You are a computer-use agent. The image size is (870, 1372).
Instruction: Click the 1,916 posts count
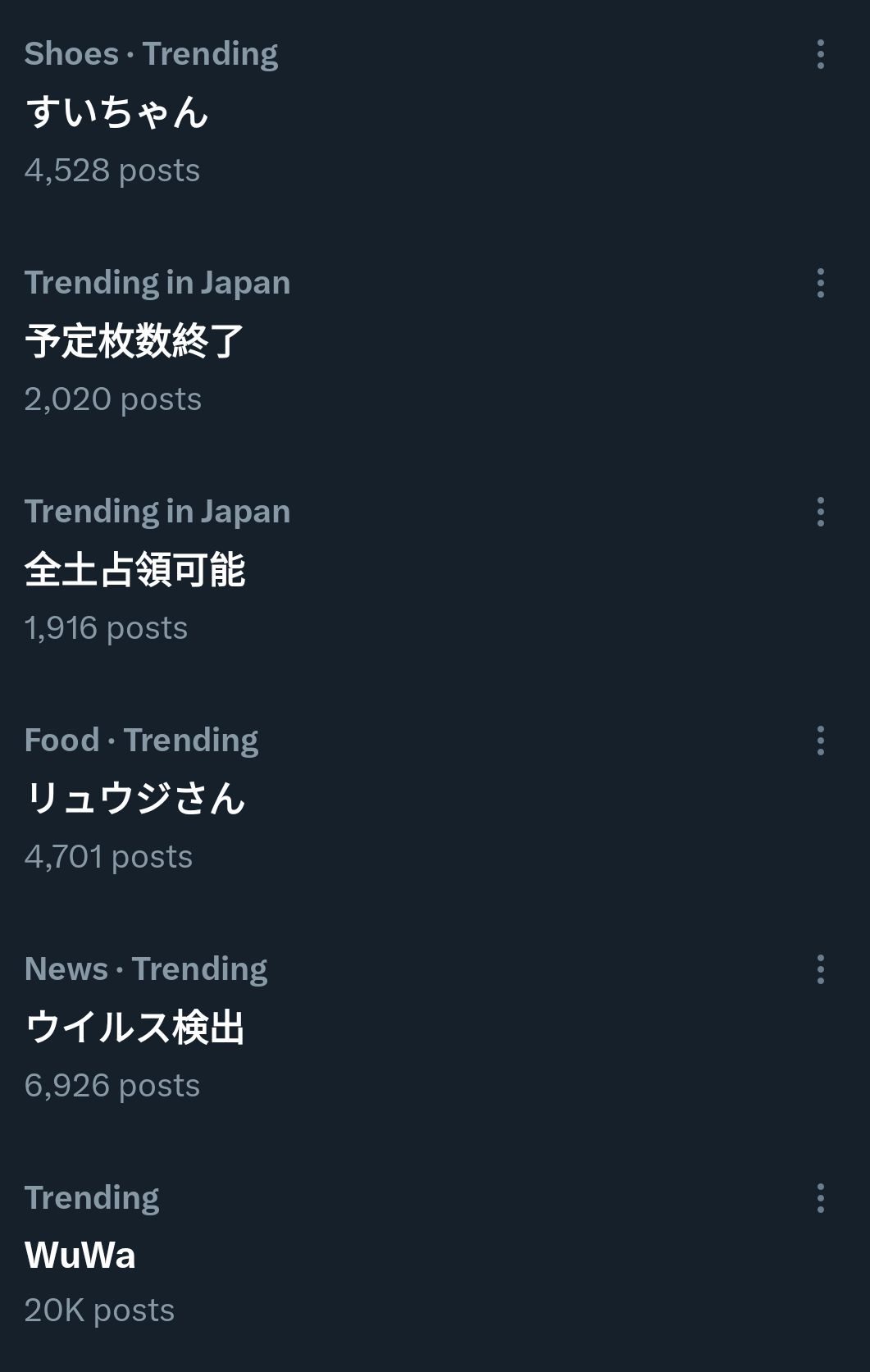click(x=107, y=628)
